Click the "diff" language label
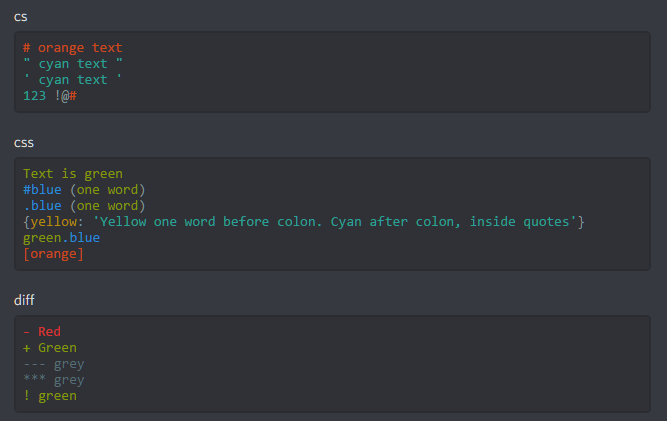The image size is (667, 421). [x=24, y=300]
